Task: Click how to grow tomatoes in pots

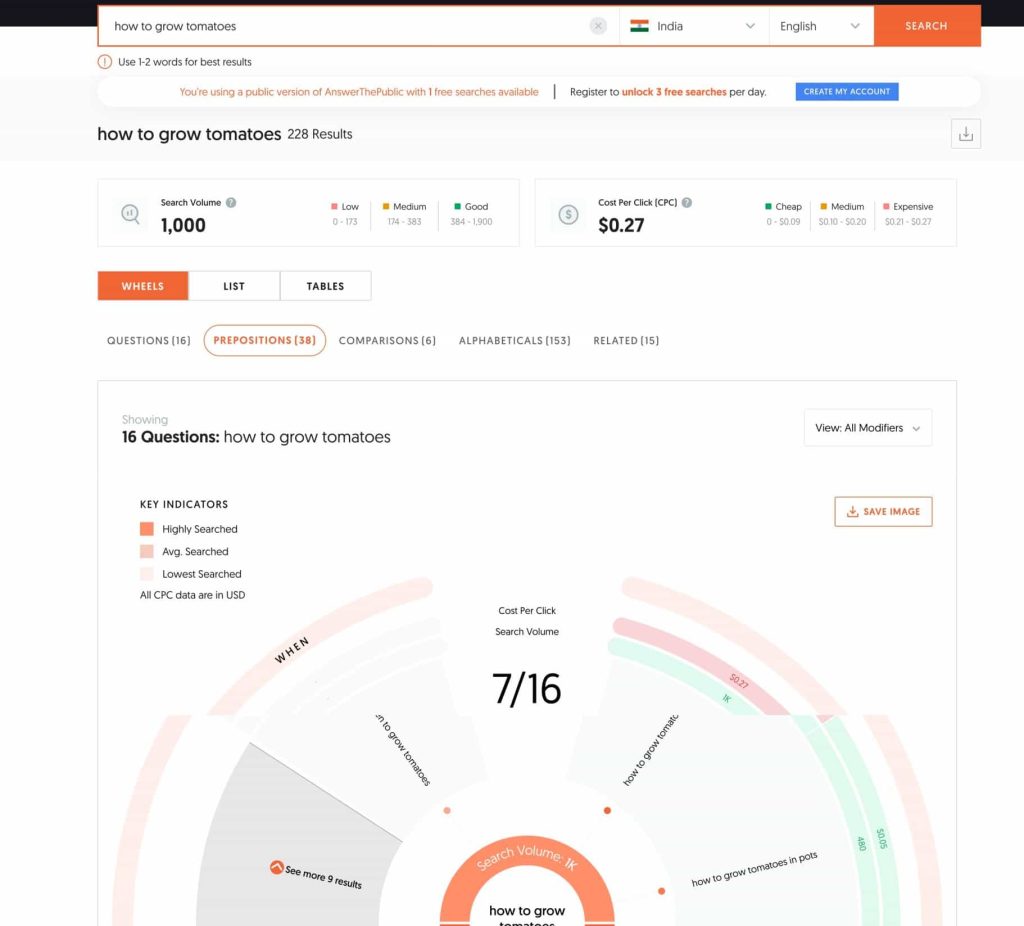Action: [754, 869]
